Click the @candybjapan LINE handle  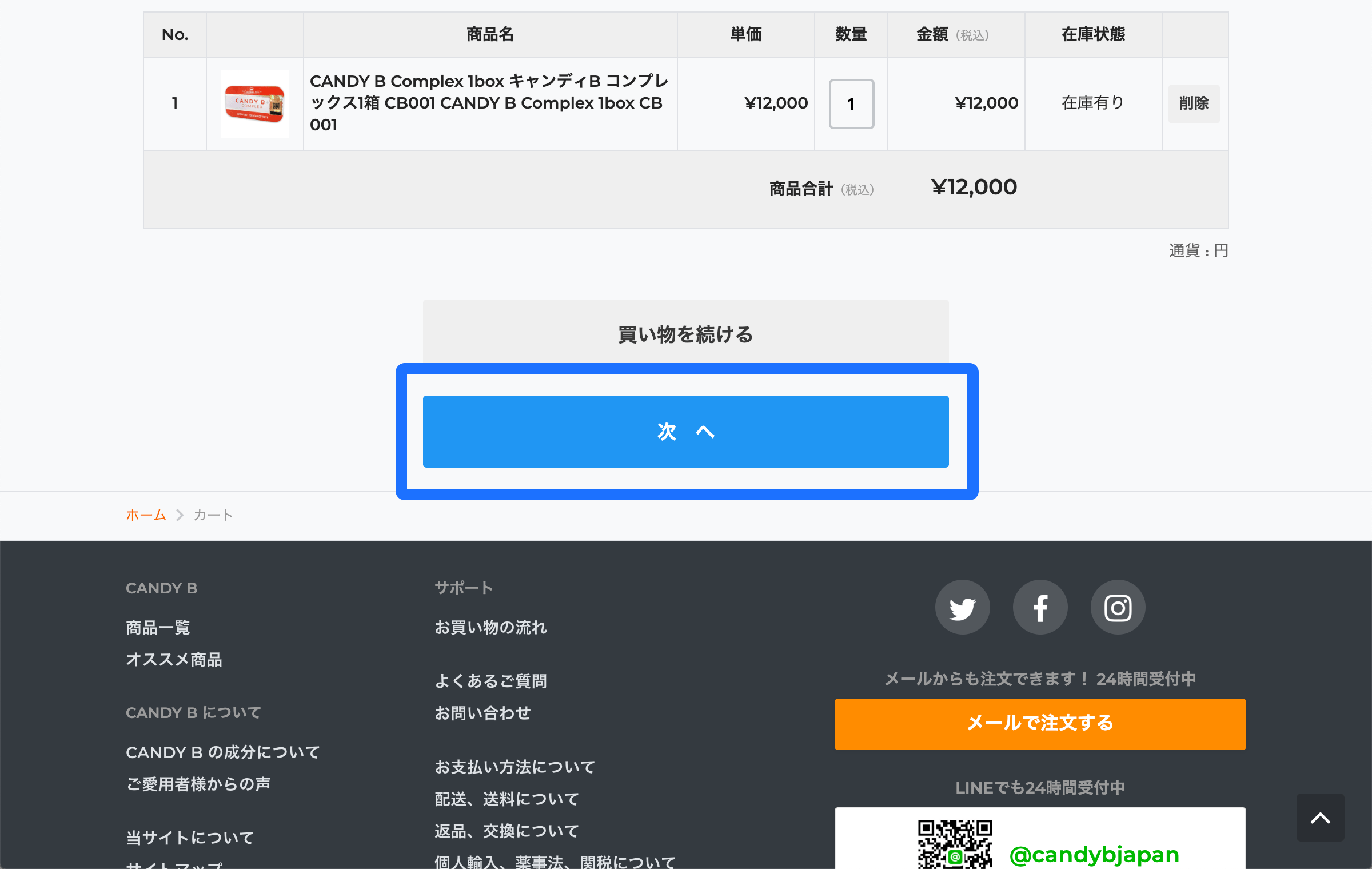(1094, 855)
